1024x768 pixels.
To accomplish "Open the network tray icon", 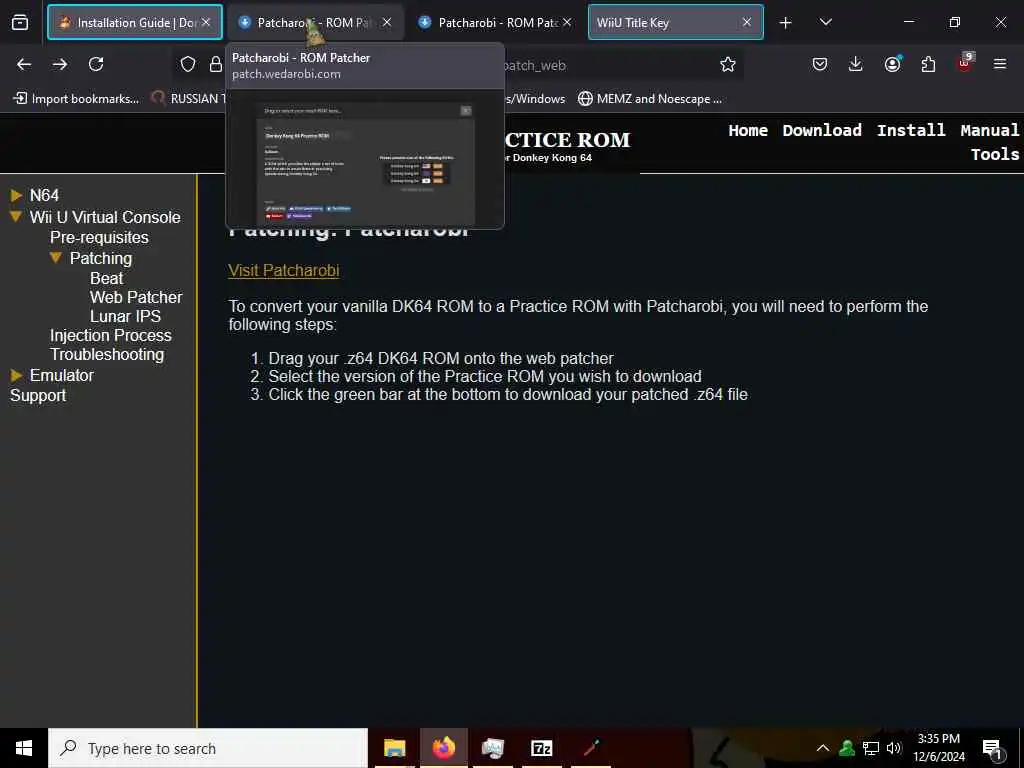I will point(871,748).
